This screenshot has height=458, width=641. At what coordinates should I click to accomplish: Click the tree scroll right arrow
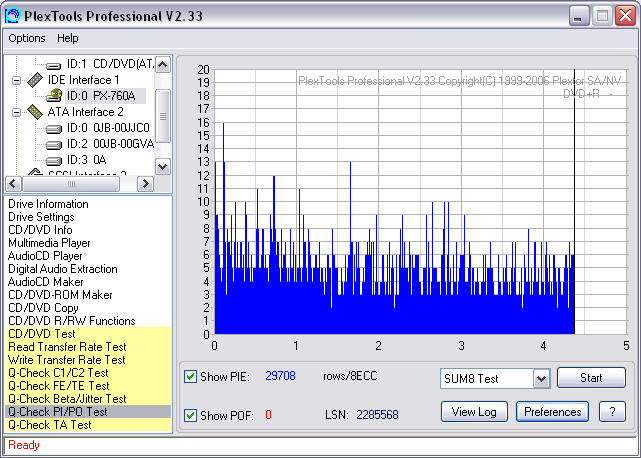tap(145, 184)
